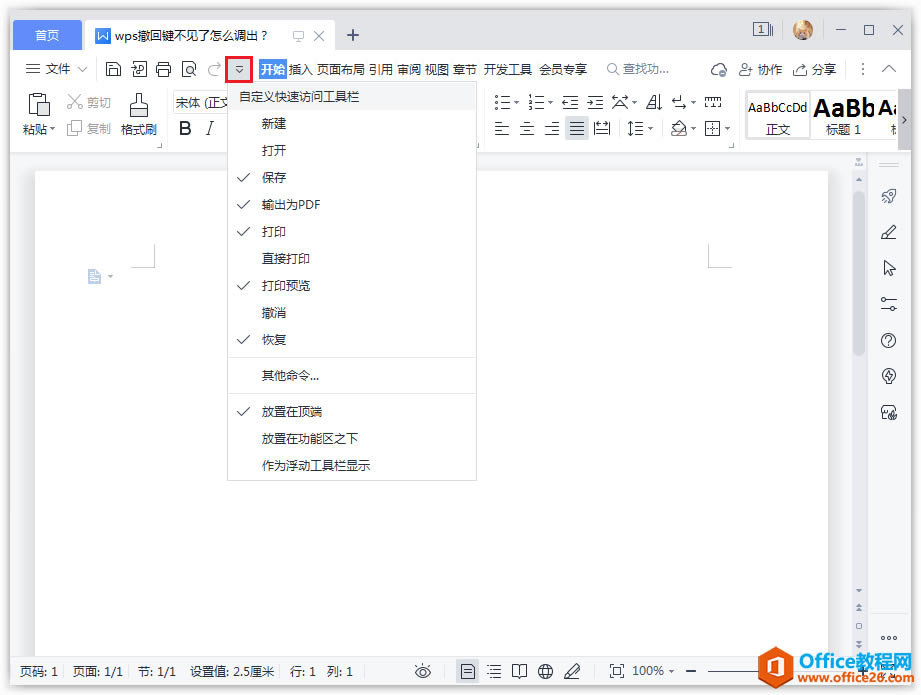
Task: Open the 审阅 ribbon tab
Action: tap(409, 69)
